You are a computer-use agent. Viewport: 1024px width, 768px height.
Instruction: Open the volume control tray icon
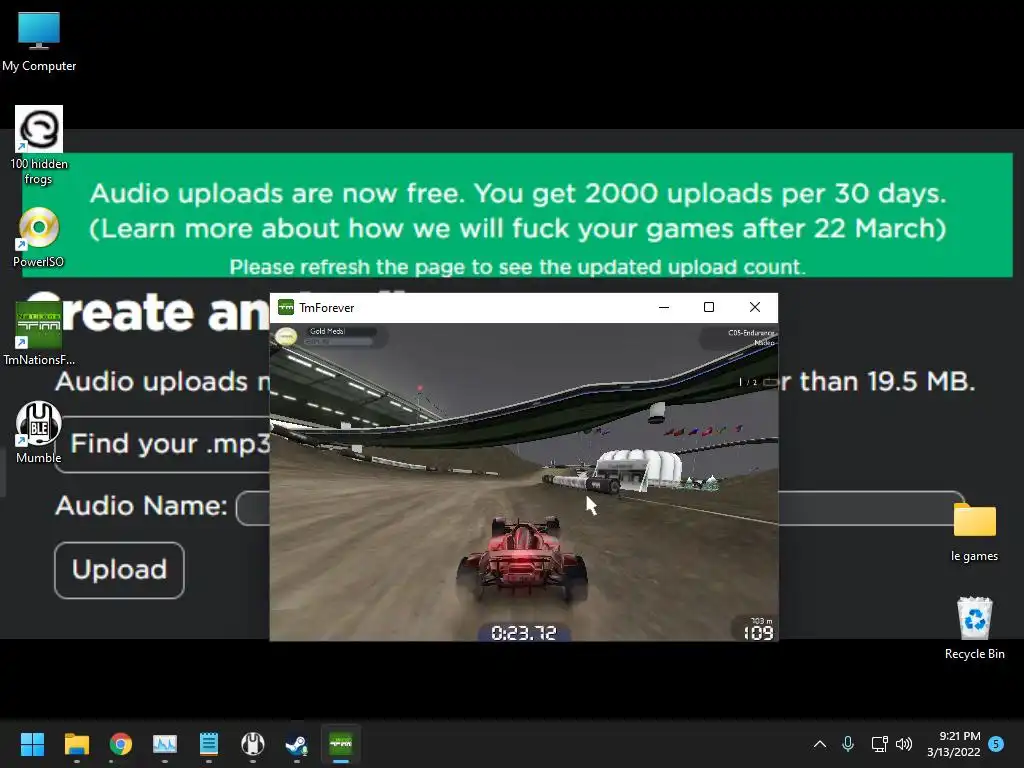pyautogui.click(x=904, y=744)
